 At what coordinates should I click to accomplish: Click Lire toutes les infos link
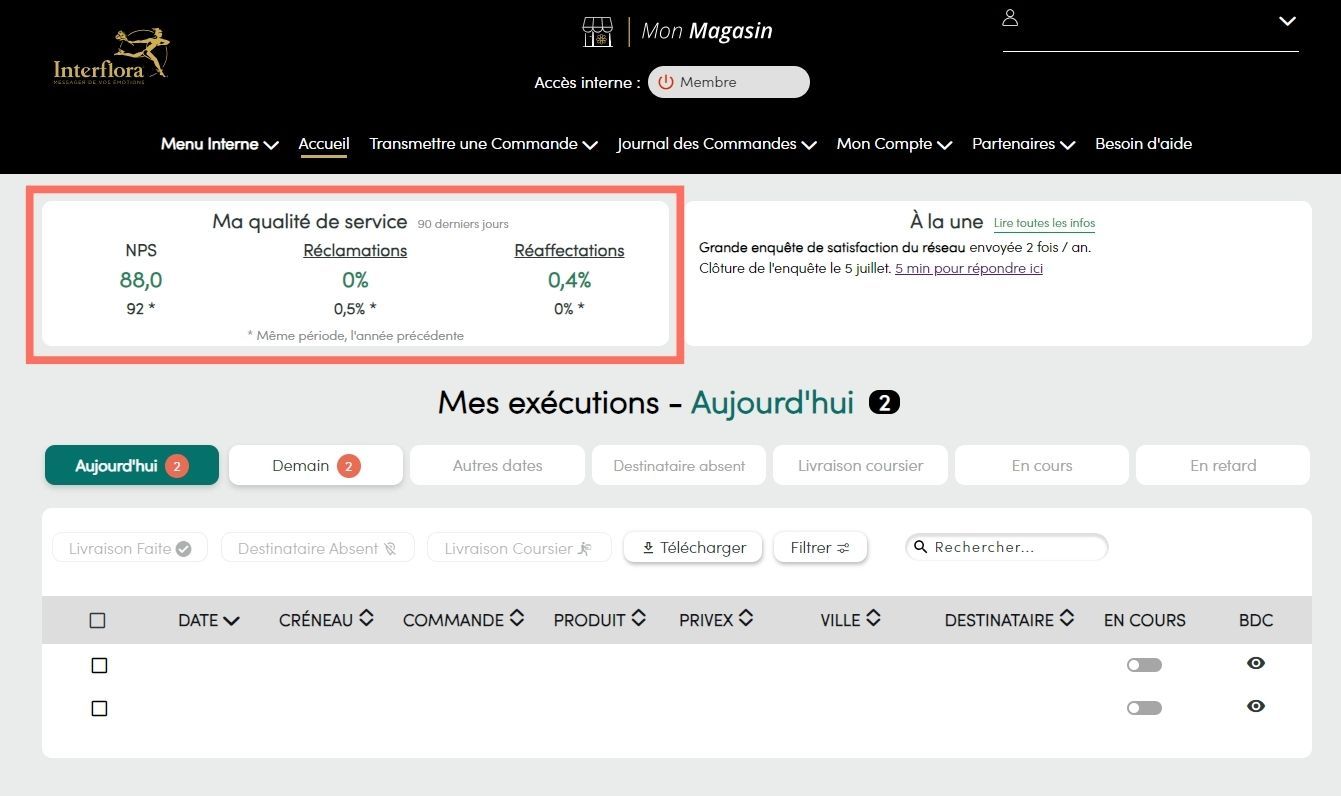pos(1044,223)
